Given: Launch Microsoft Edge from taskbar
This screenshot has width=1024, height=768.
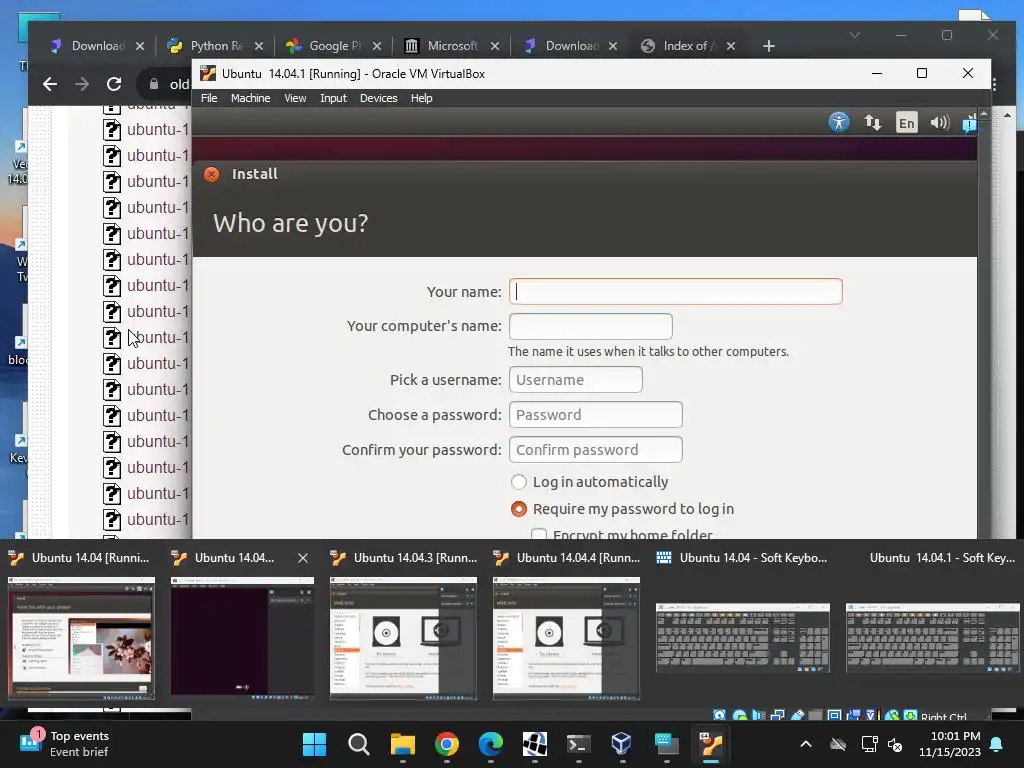Looking at the screenshot, I should pos(490,744).
